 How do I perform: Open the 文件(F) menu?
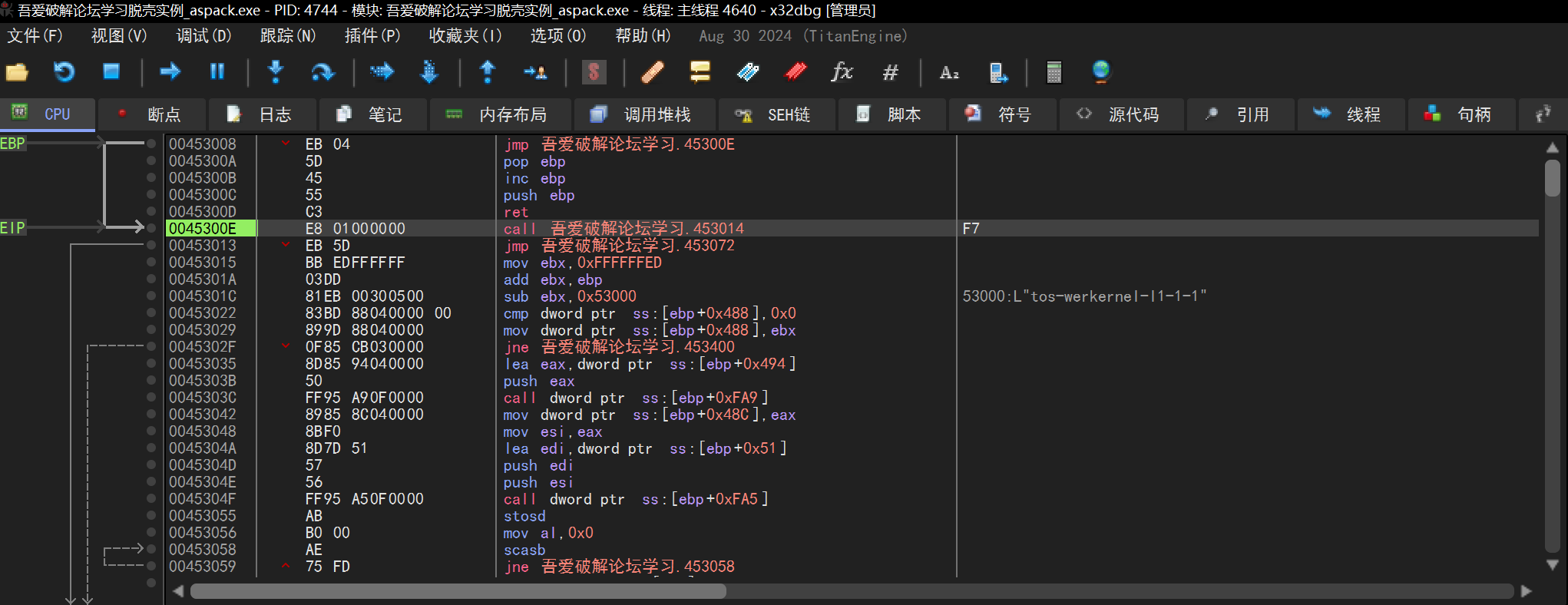coord(35,36)
